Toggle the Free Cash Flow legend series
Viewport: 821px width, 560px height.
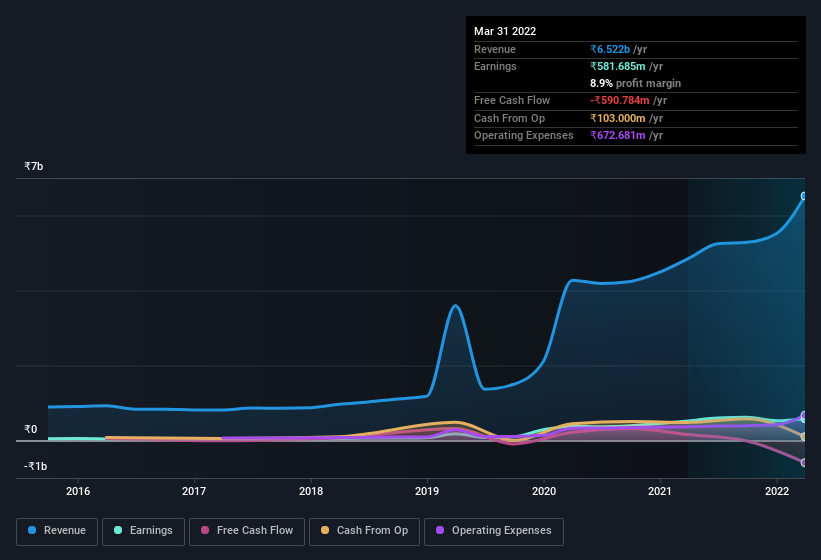coord(247,531)
